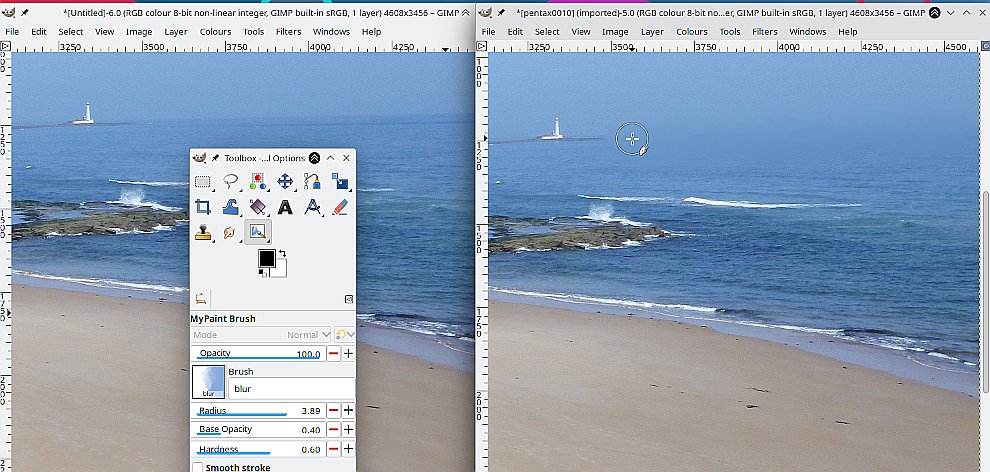Select the Eraser tool
Screen dimensions: 990x472
coord(340,207)
